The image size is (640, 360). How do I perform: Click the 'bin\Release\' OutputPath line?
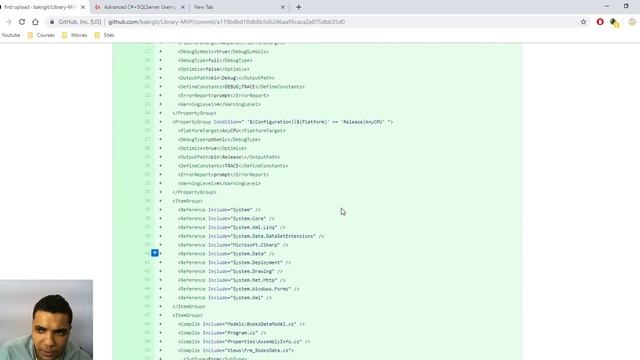pos(229,157)
